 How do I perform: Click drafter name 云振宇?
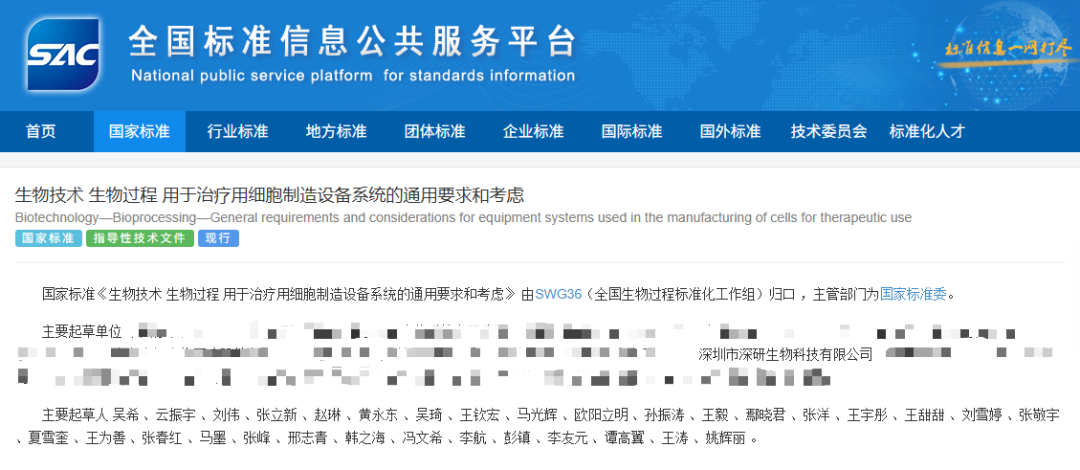(x=176, y=415)
